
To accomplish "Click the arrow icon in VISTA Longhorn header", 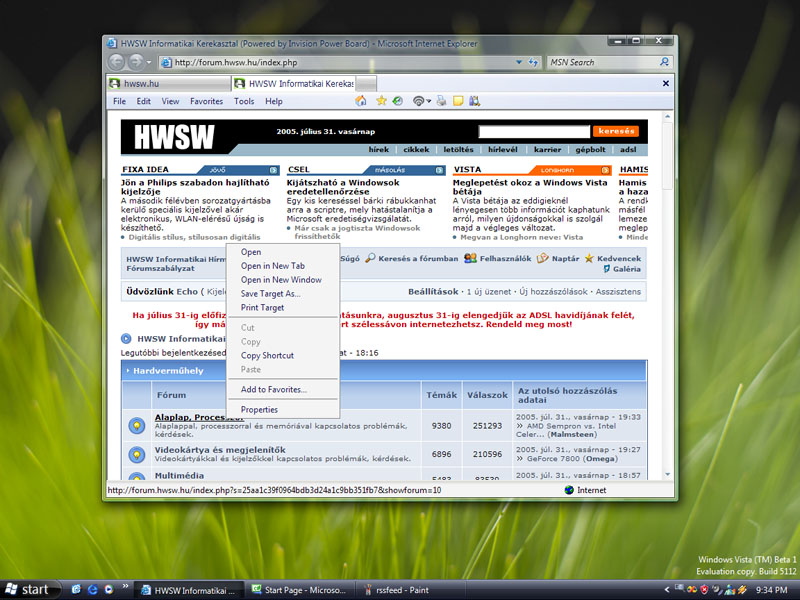I will [x=605, y=170].
